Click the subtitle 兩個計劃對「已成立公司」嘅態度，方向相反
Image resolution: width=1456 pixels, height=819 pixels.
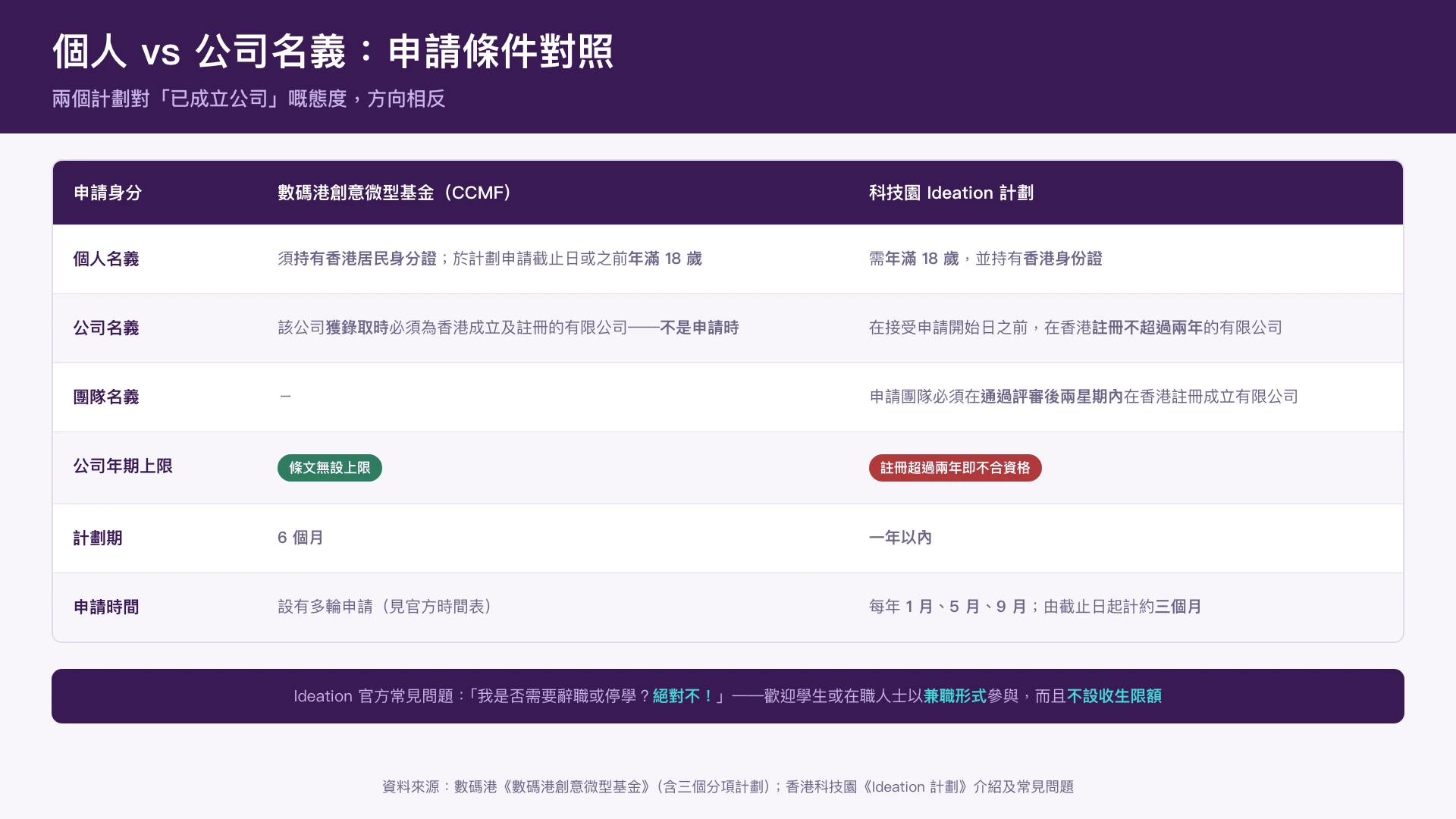[249, 99]
